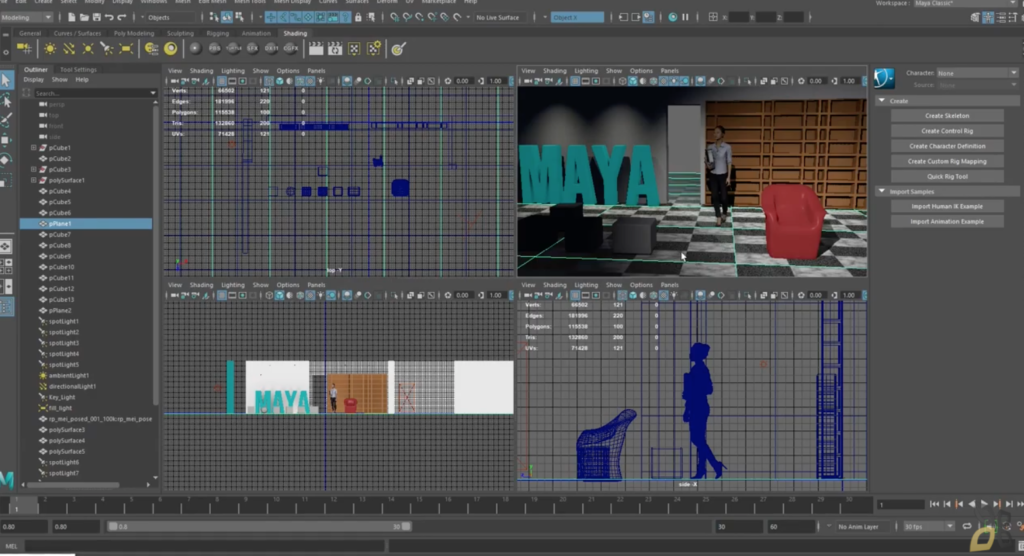Click the lock selection padlock icon
This screenshot has height=556, width=1024.
(x=358, y=18)
